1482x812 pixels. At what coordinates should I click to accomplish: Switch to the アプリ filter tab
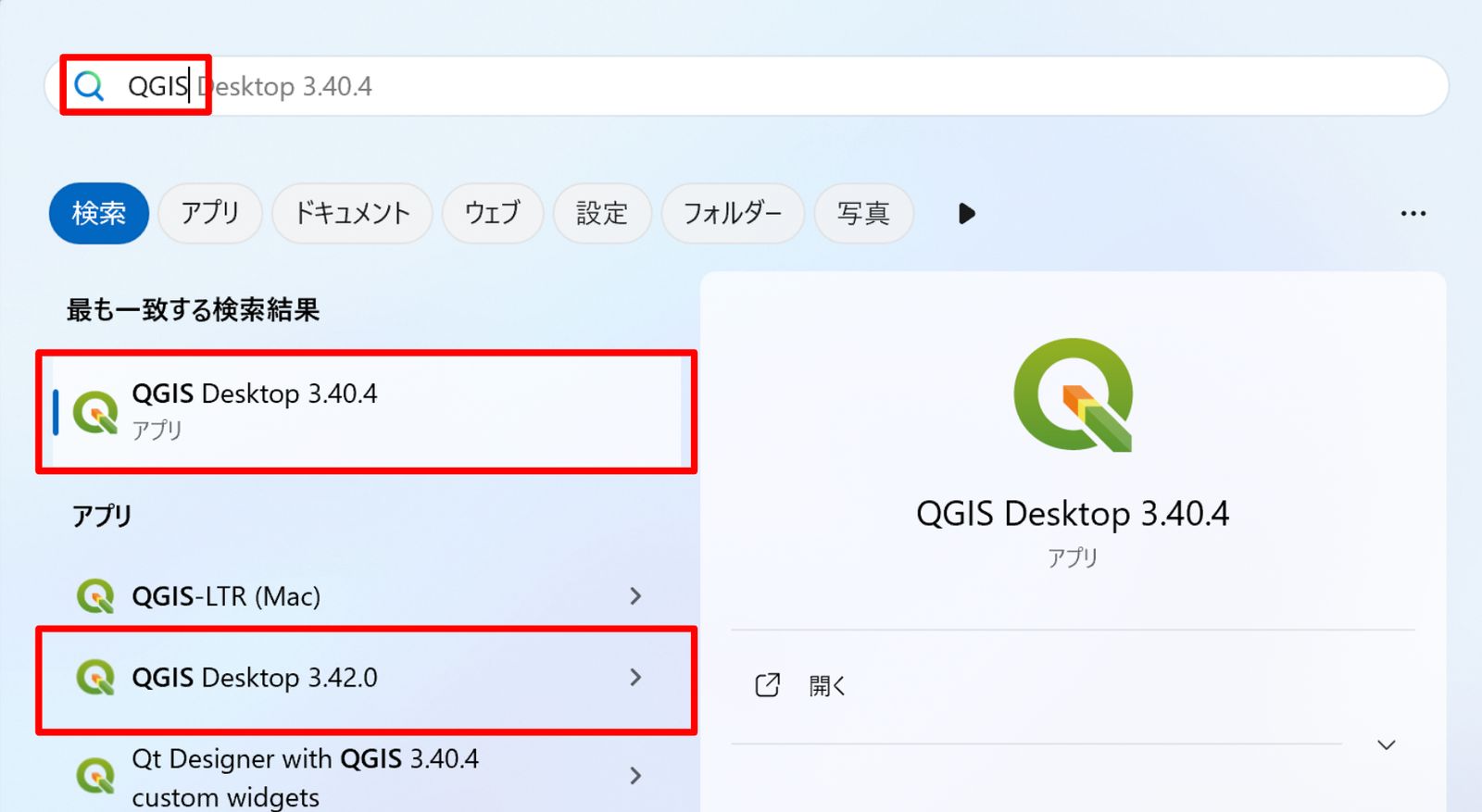coord(210,214)
